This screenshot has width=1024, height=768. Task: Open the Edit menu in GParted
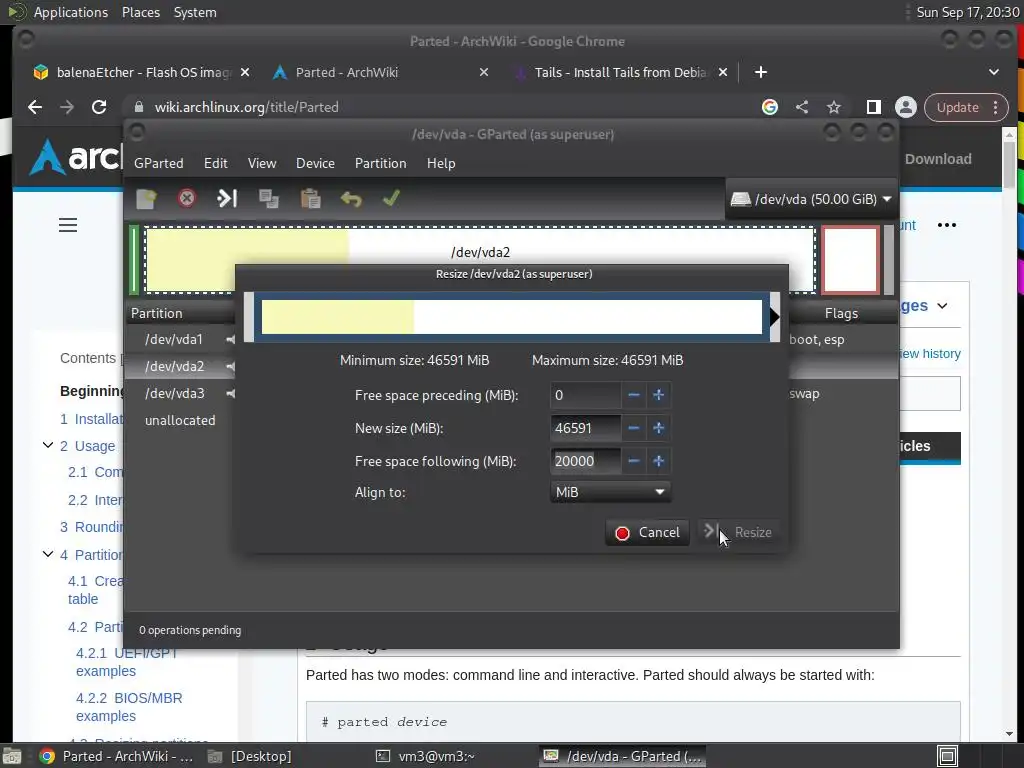216,163
